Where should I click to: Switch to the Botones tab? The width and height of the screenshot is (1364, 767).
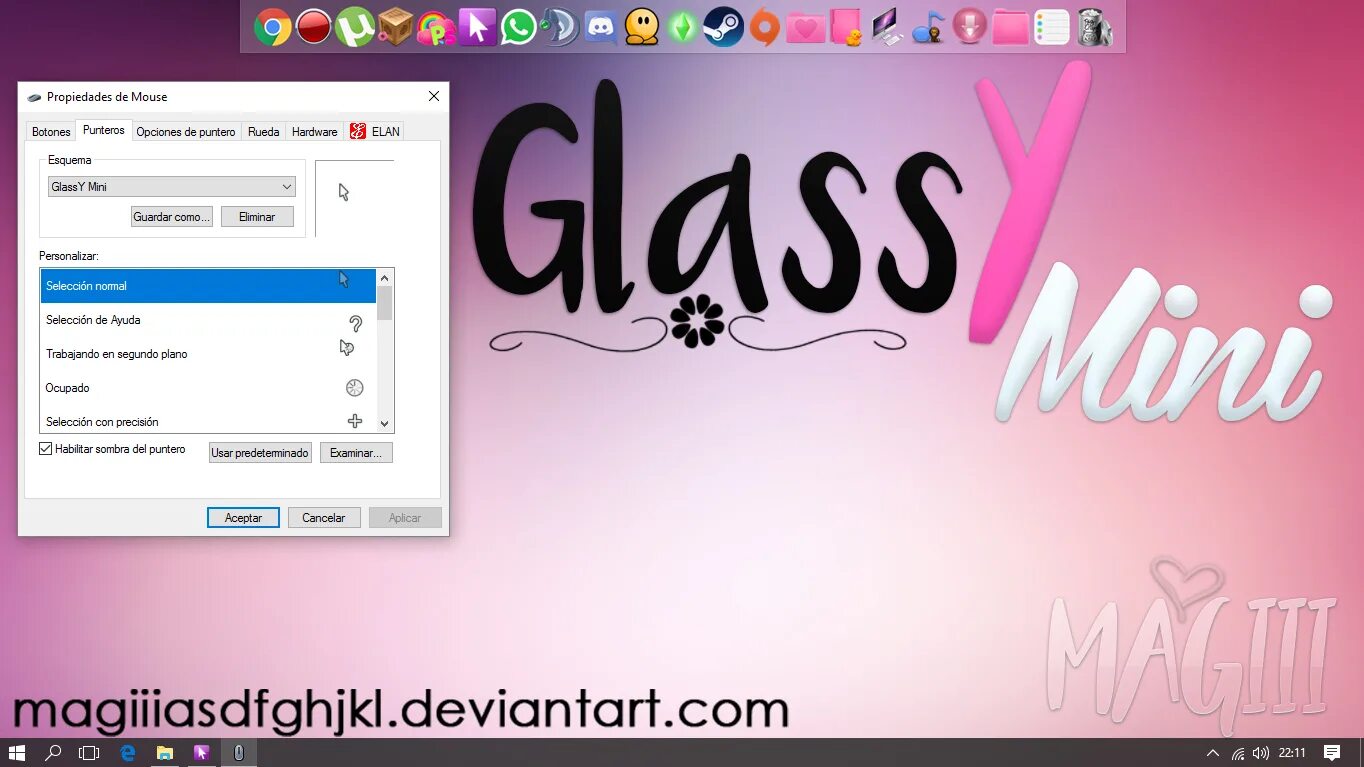(x=50, y=131)
